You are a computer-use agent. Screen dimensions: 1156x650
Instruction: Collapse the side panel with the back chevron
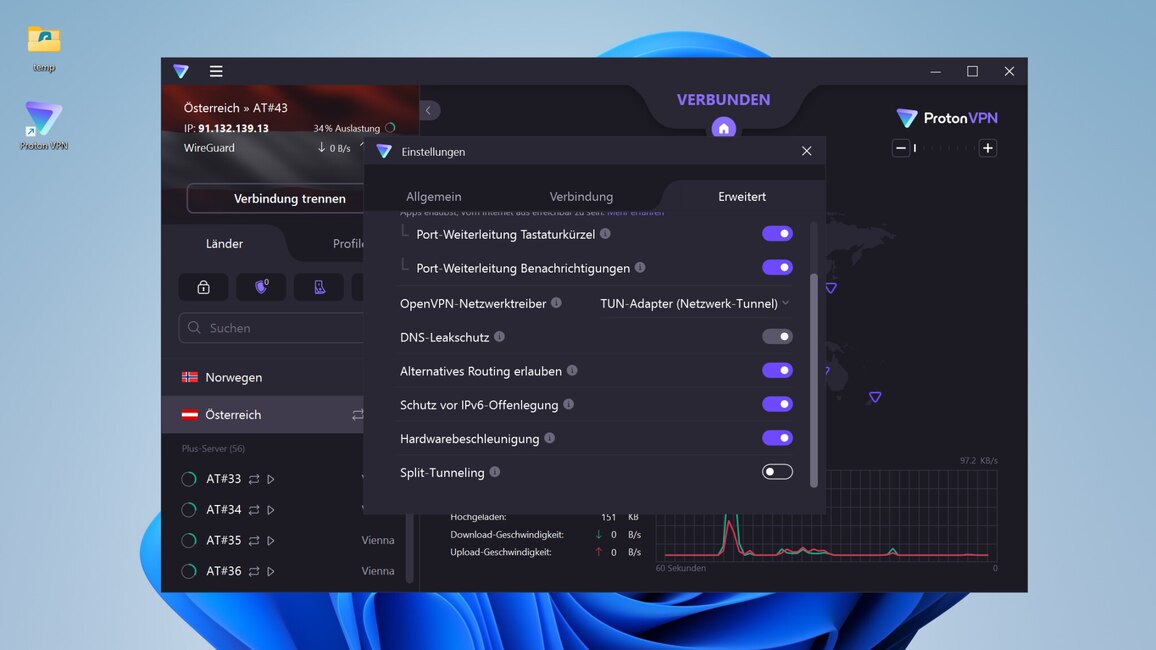point(429,110)
